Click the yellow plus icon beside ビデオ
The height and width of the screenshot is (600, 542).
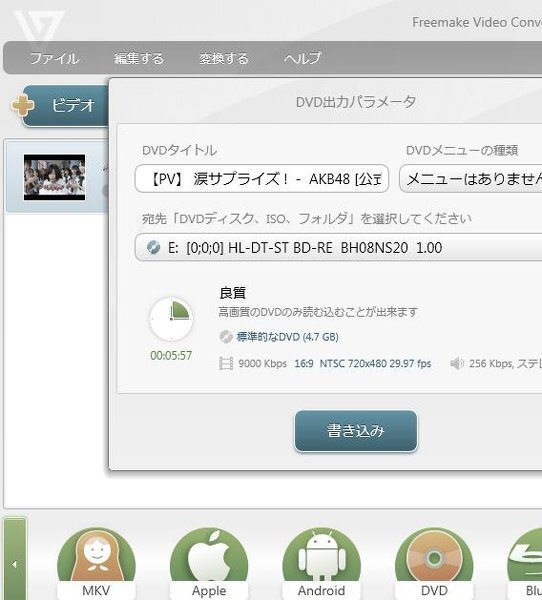[x=22, y=105]
